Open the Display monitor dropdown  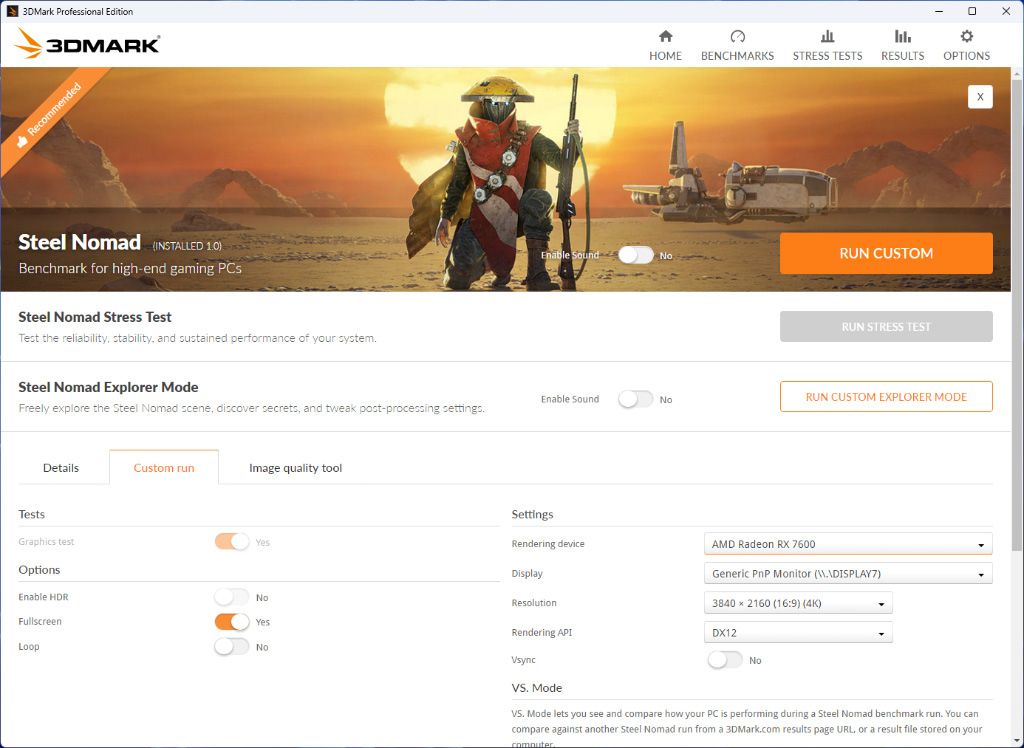point(848,573)
